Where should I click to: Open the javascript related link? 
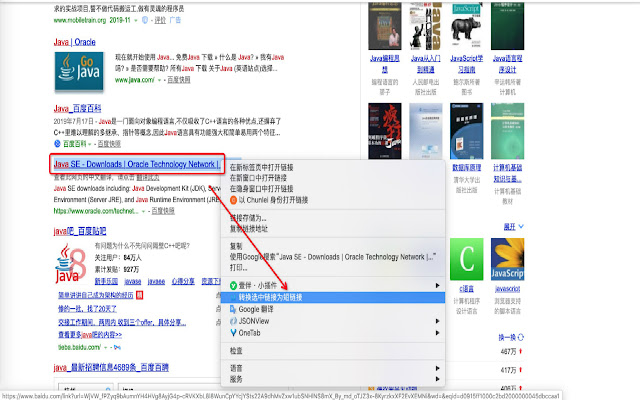pyautogui.click(x=507, y=289)
